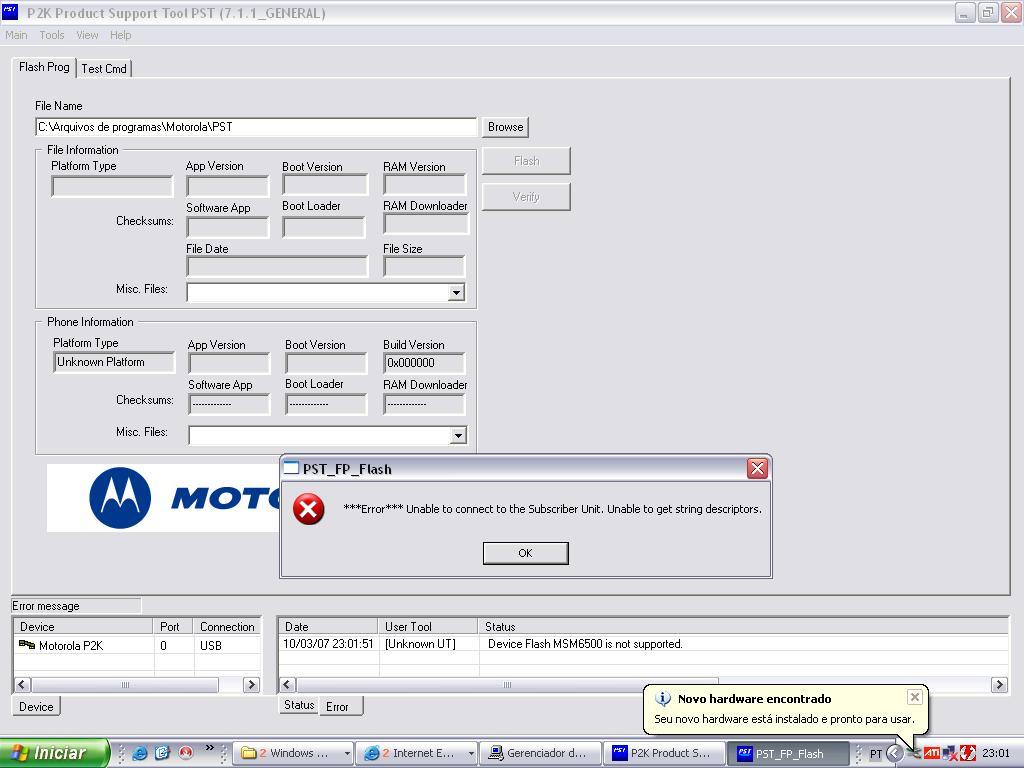
Task: Open Internet Explorer taskbar group
Action: [418, 753]
